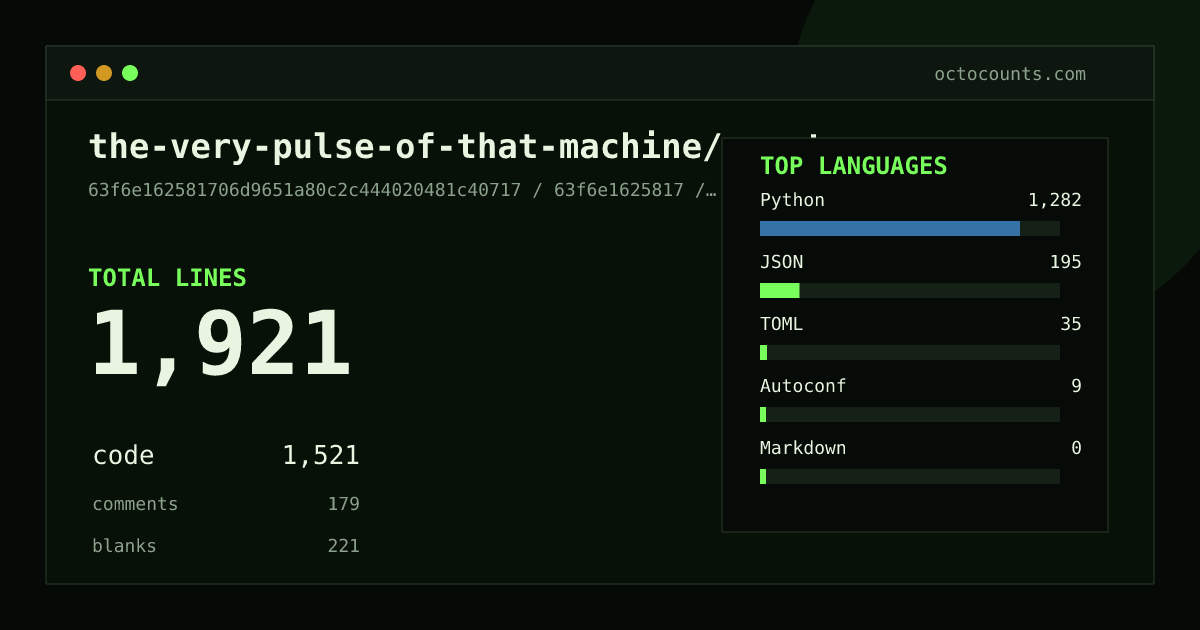Click the blue Python progress bar
Viewport: 1200px width, 630px height.
[x=890, y=228]
